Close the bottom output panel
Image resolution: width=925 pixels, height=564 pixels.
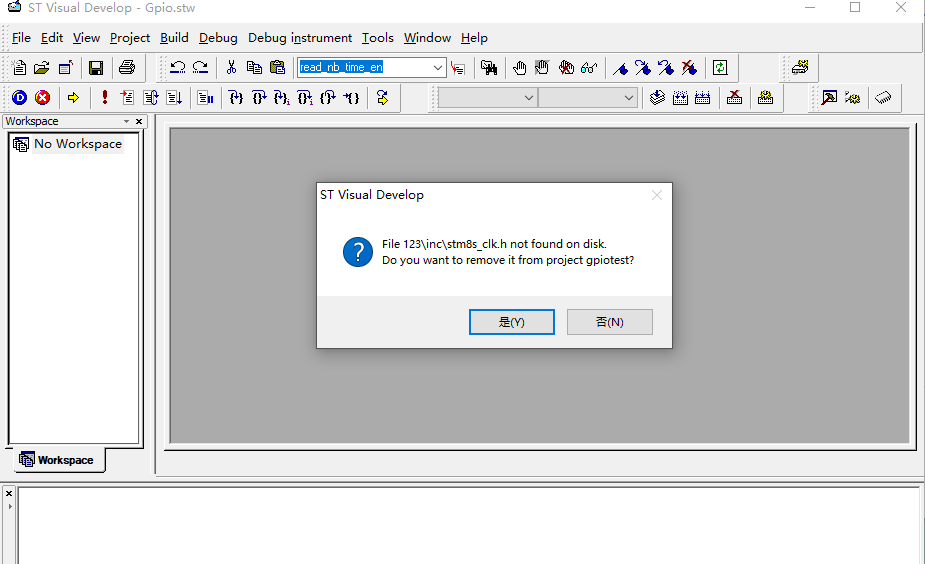click(x=9, y=493)
